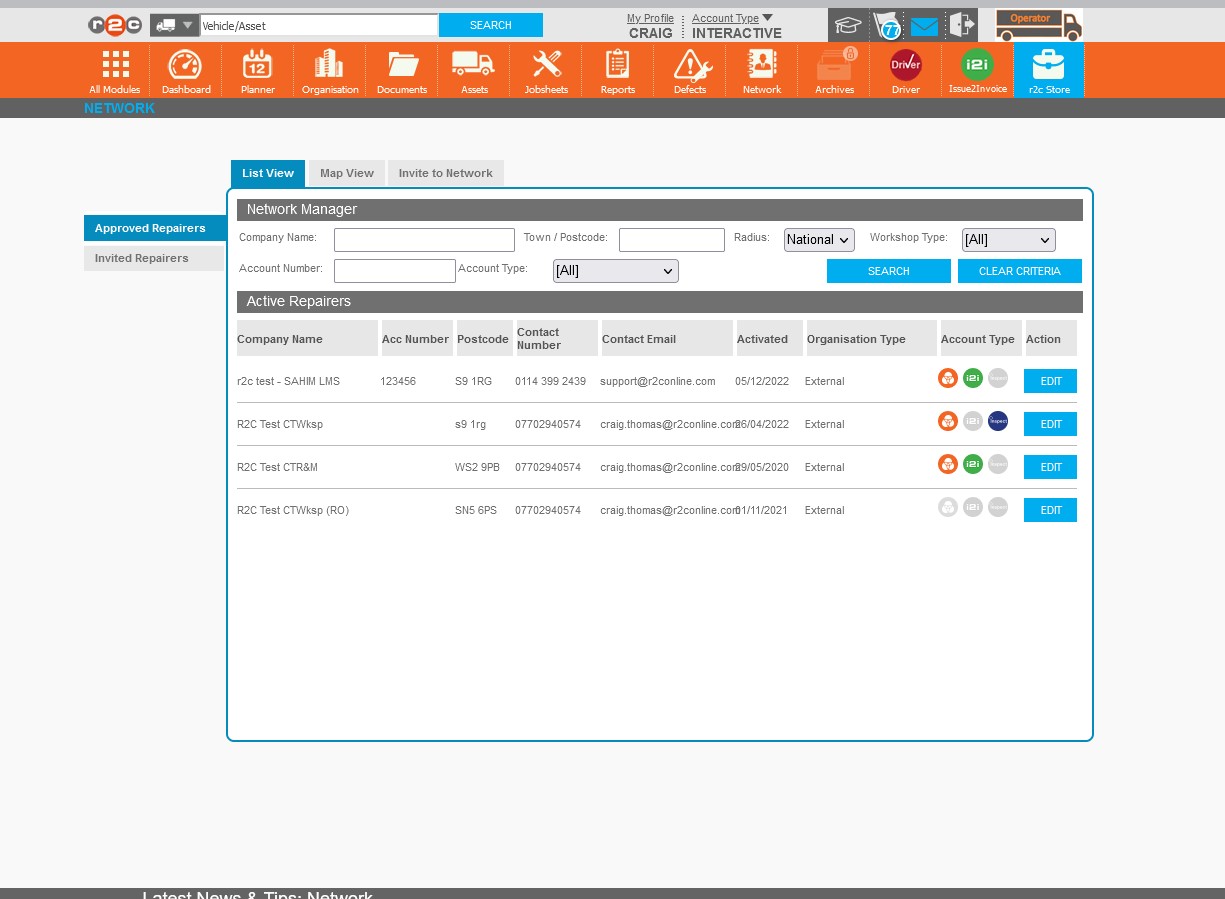Screen dimensions: 1225x899
Task: Click the blue Inspect icon for R2C Test CTWksp
Action: tap(997, 422)
